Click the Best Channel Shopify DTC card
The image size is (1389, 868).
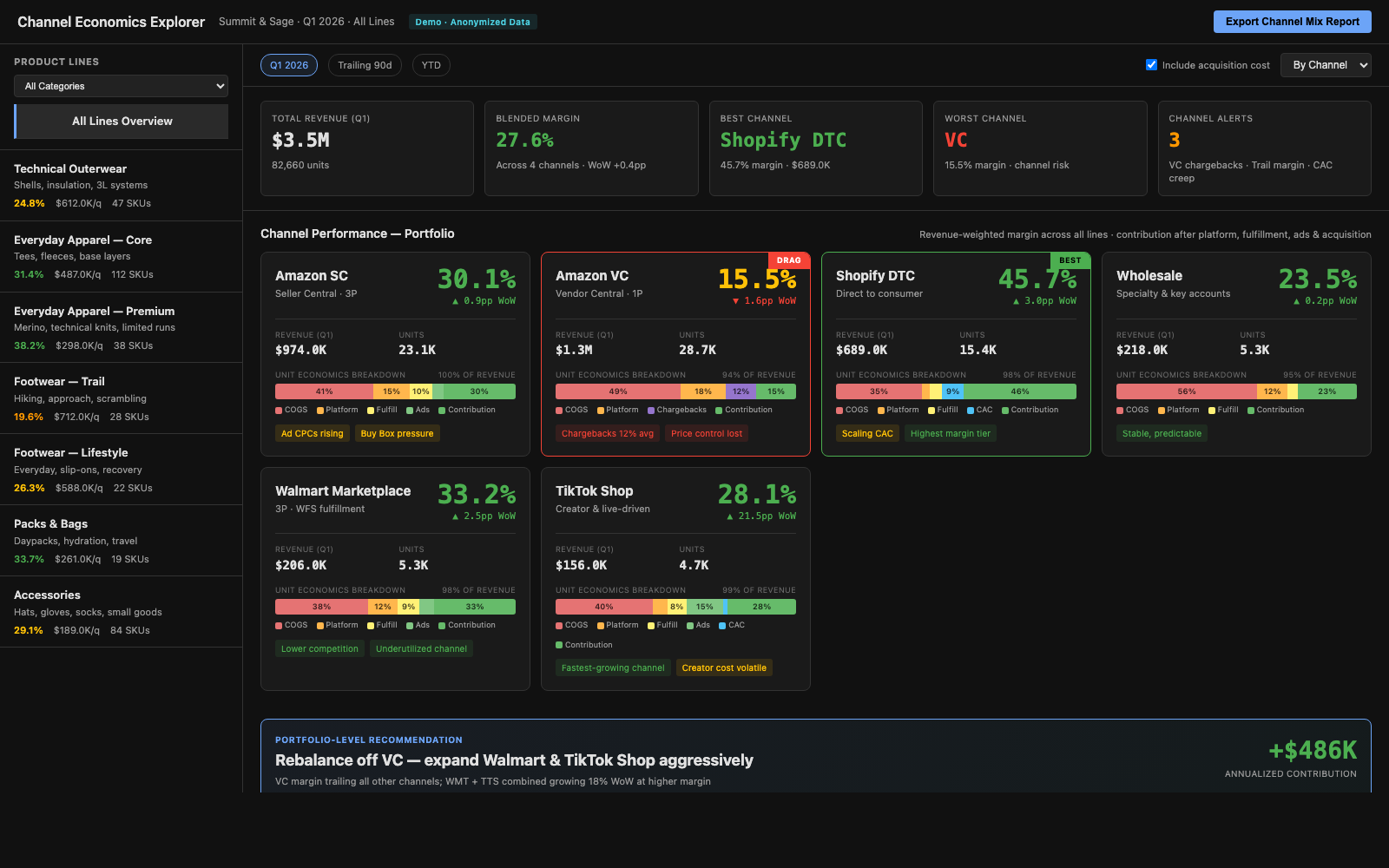tap(816, 148)
